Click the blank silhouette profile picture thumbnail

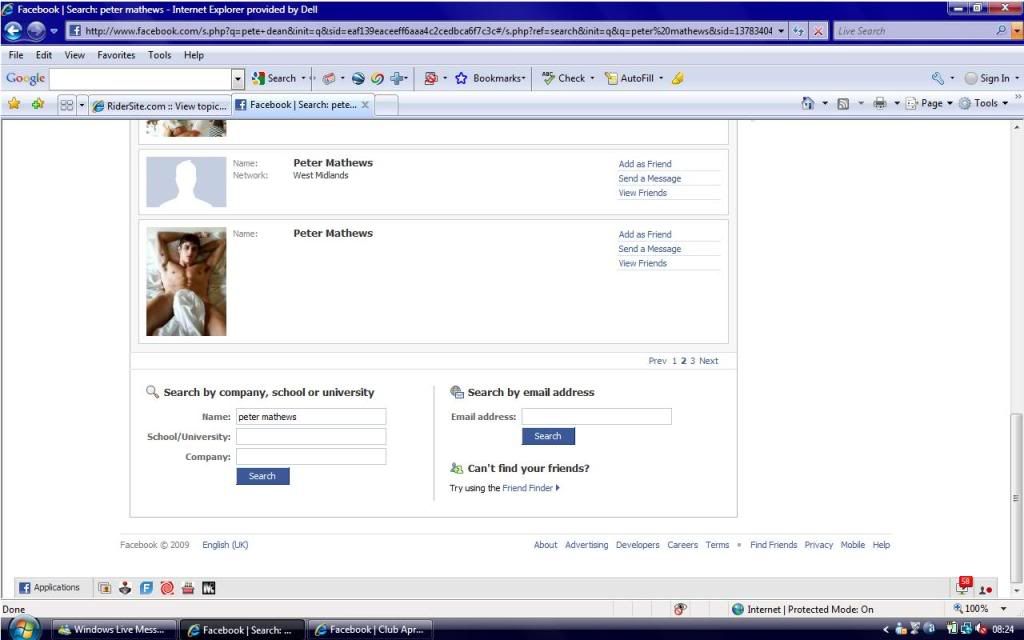click(186, 182)
